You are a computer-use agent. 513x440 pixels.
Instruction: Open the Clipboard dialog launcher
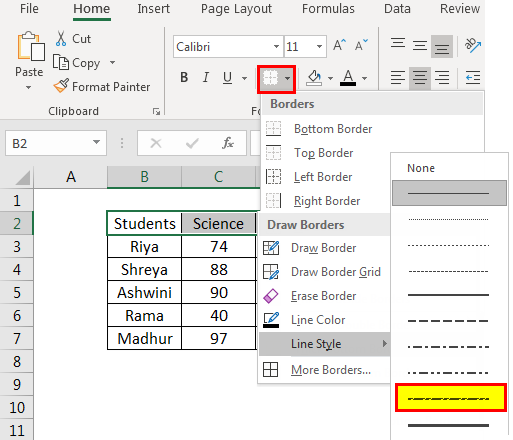click(x=156, y=112)
